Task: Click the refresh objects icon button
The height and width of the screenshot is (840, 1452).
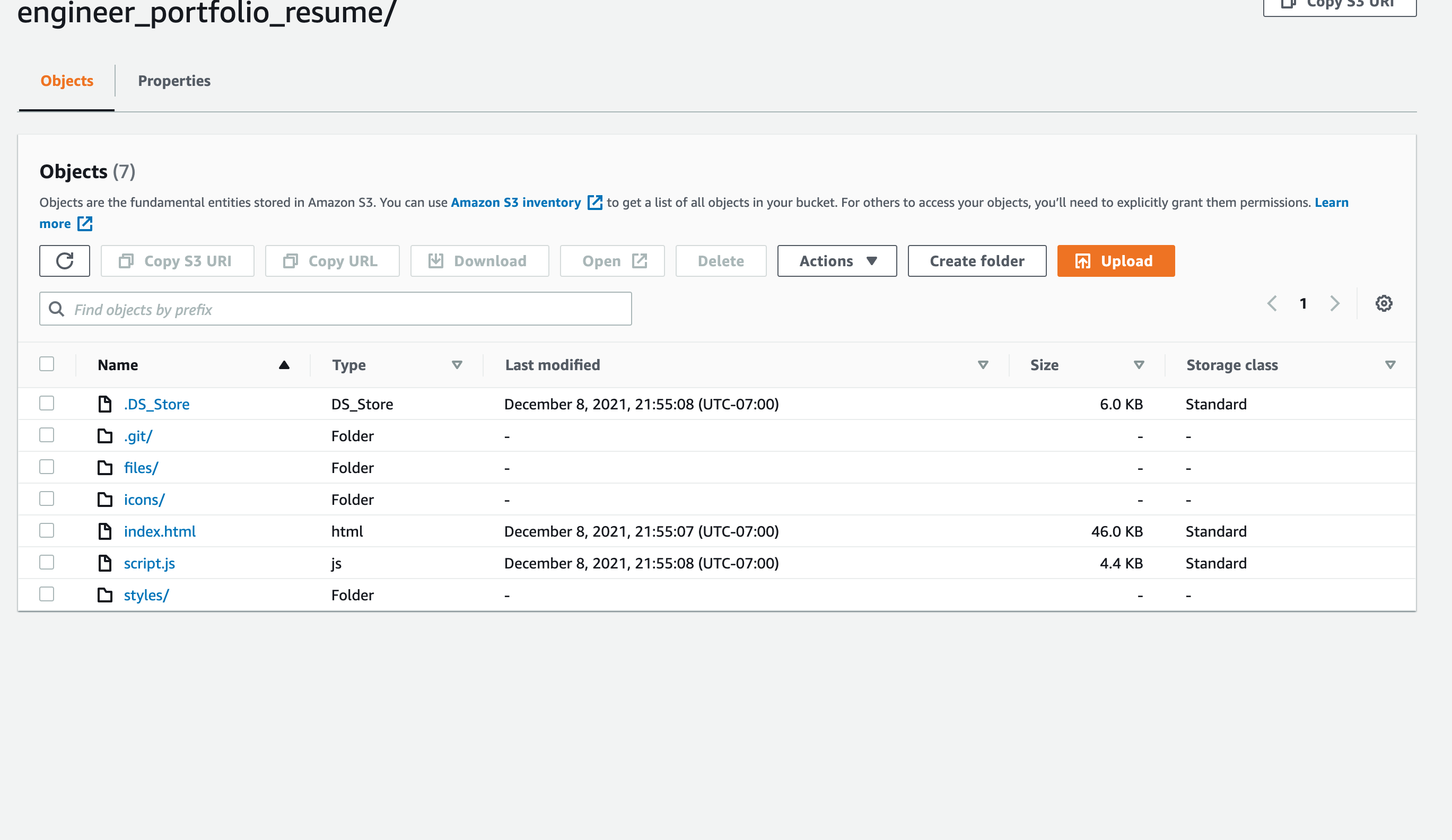Action: (65, 261)
